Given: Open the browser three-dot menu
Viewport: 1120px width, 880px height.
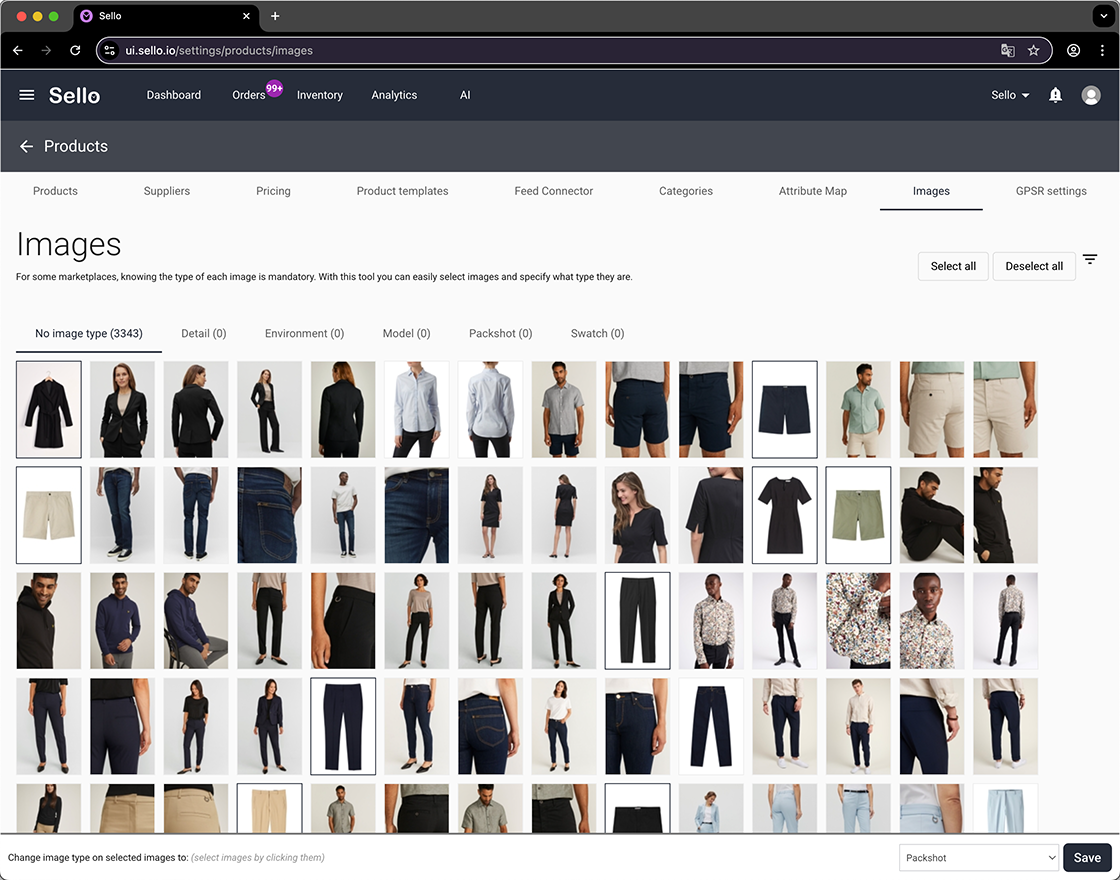Looking at the screenshot, I should [1103, 50].
